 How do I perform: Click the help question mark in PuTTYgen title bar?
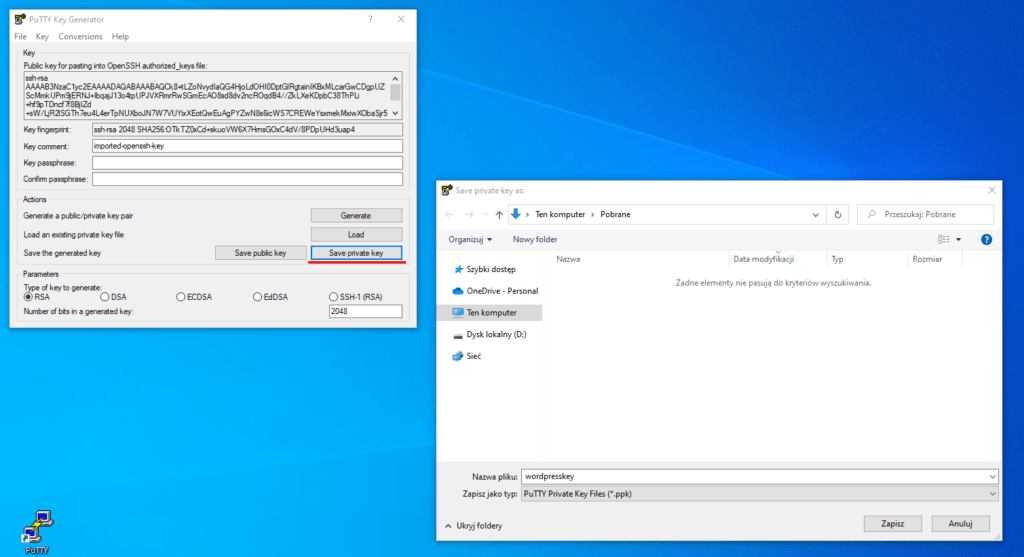(370, 20)
